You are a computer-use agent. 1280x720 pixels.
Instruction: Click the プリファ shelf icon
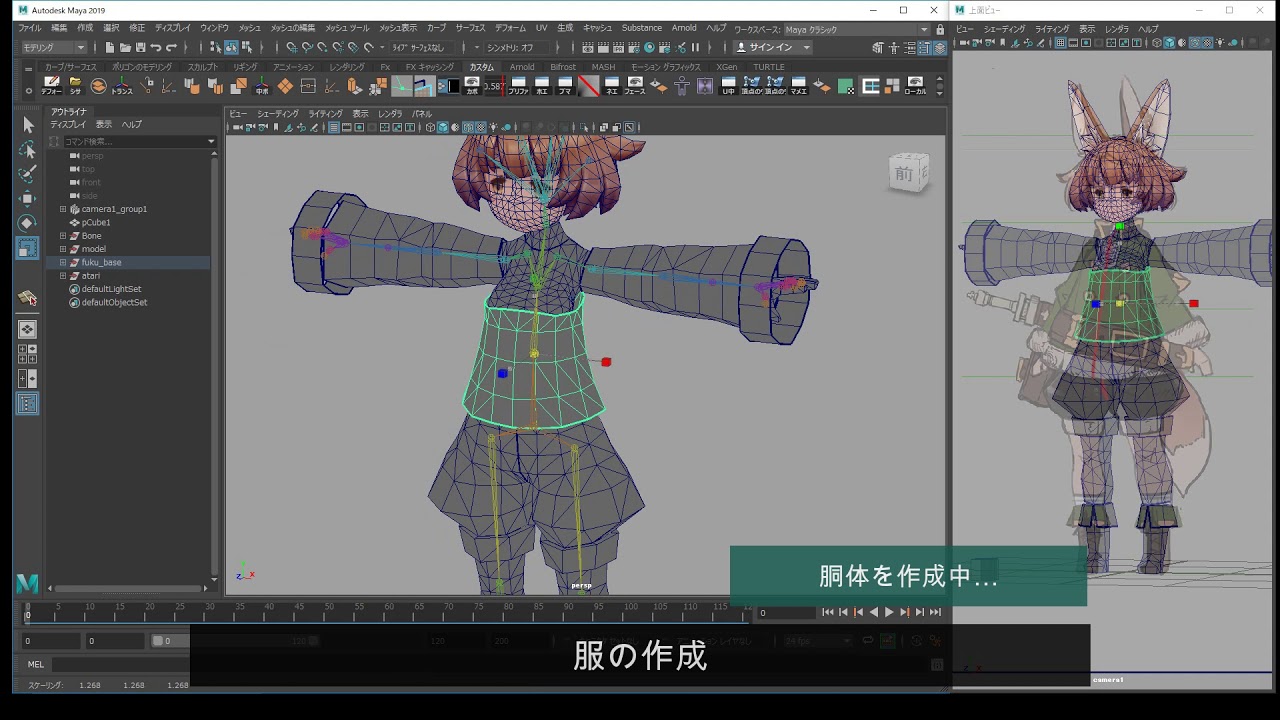click(x=518, y=86)
